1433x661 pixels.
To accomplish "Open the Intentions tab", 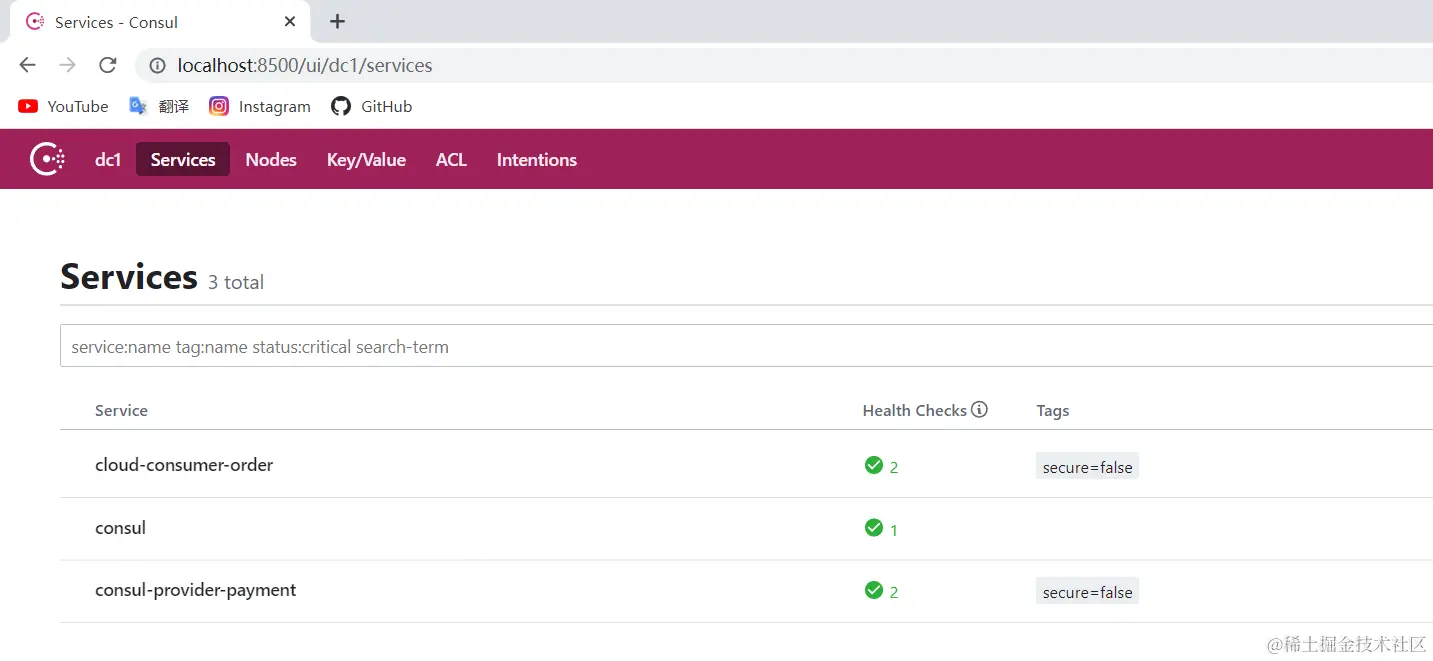I will pyautogui.click(x=536, y=159).
